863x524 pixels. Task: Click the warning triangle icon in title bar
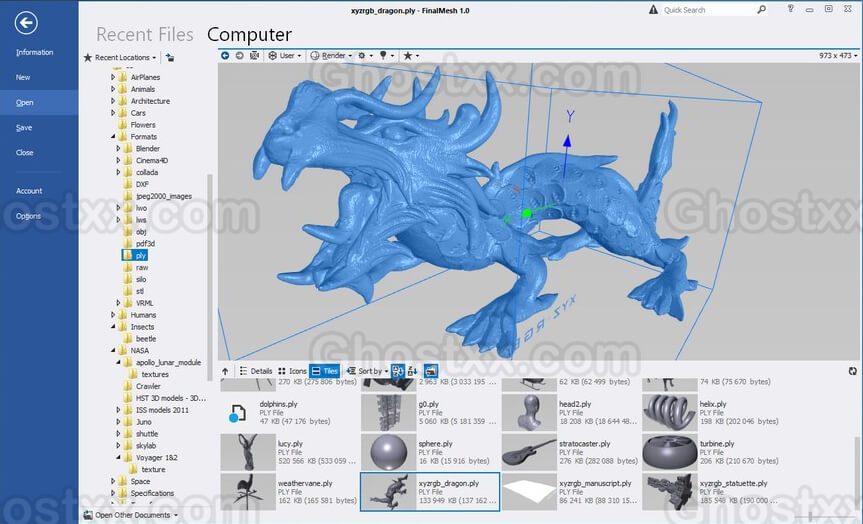tap(654, 10)
